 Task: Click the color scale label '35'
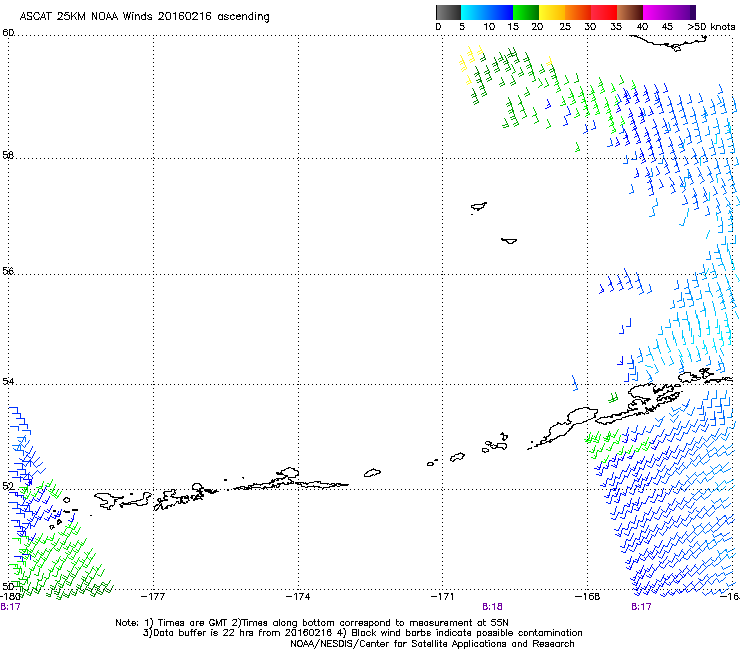point(616,27)
